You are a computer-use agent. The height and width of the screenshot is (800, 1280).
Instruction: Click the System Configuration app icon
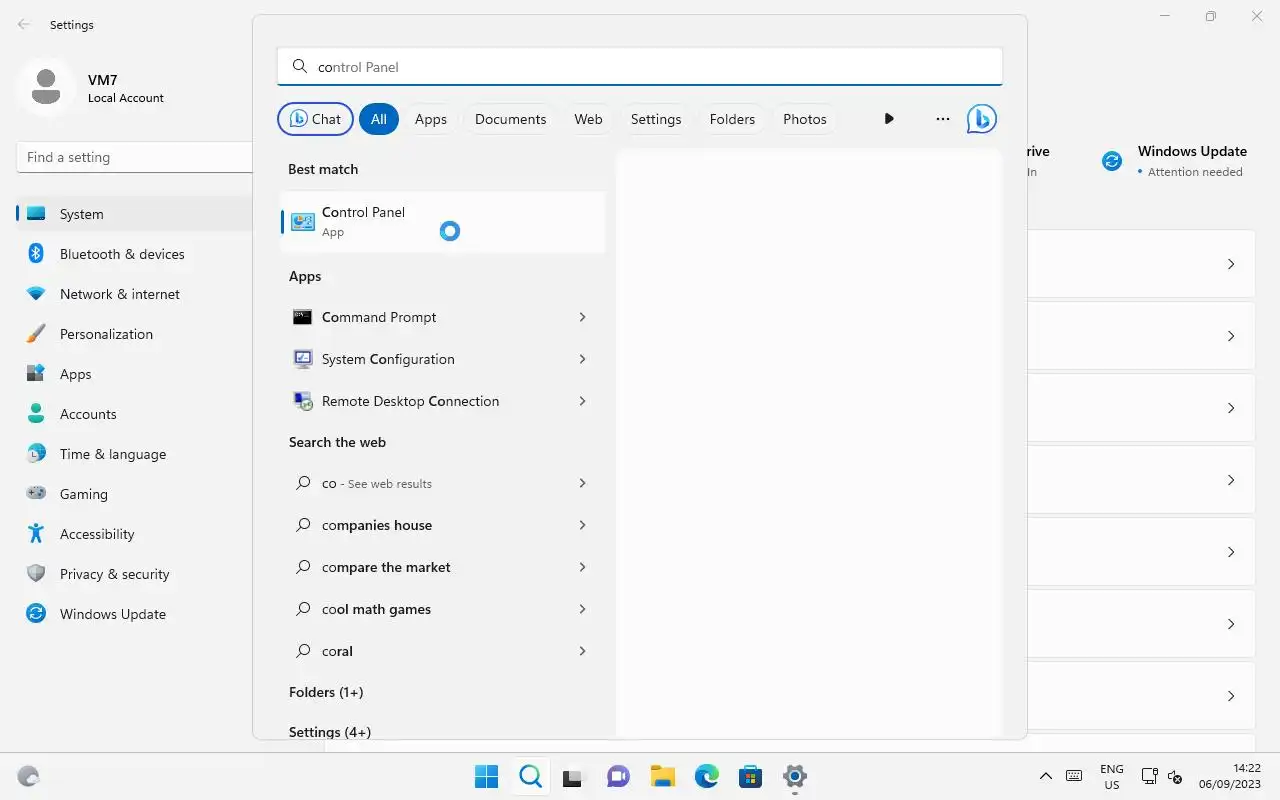[x=302, y=359]
